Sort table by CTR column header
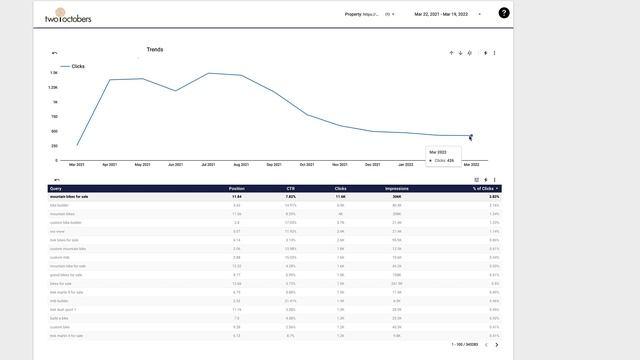640x360 pixels. 291,189
